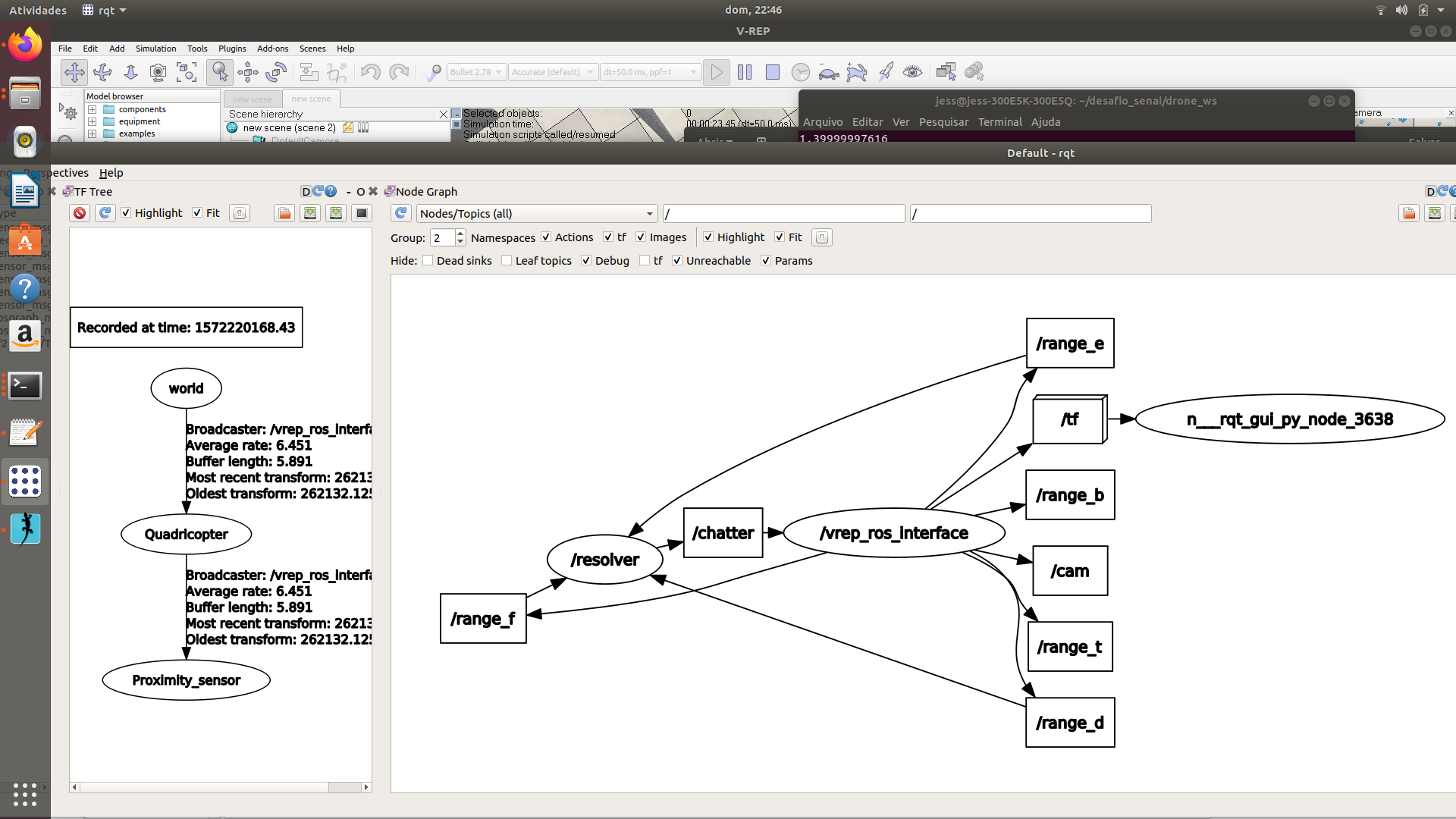This screenshot has width=1456, height=819.
Task: Refresh the TF Tree view
Action: coord(105,213)
